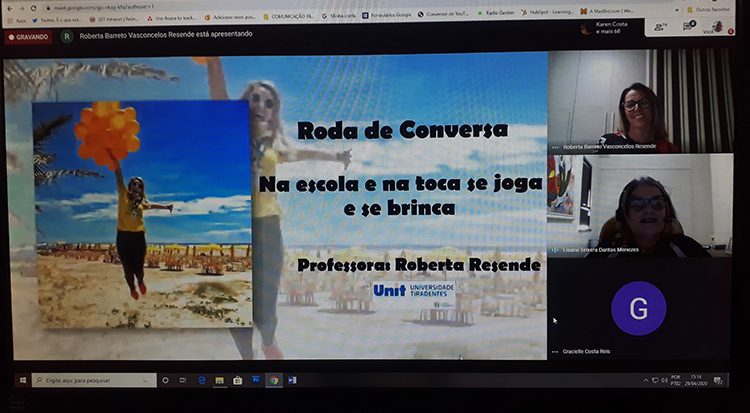The height and width of the screenshot is (413, 750).
Task: Click the Windows Start button
Action: coord(20,380)
